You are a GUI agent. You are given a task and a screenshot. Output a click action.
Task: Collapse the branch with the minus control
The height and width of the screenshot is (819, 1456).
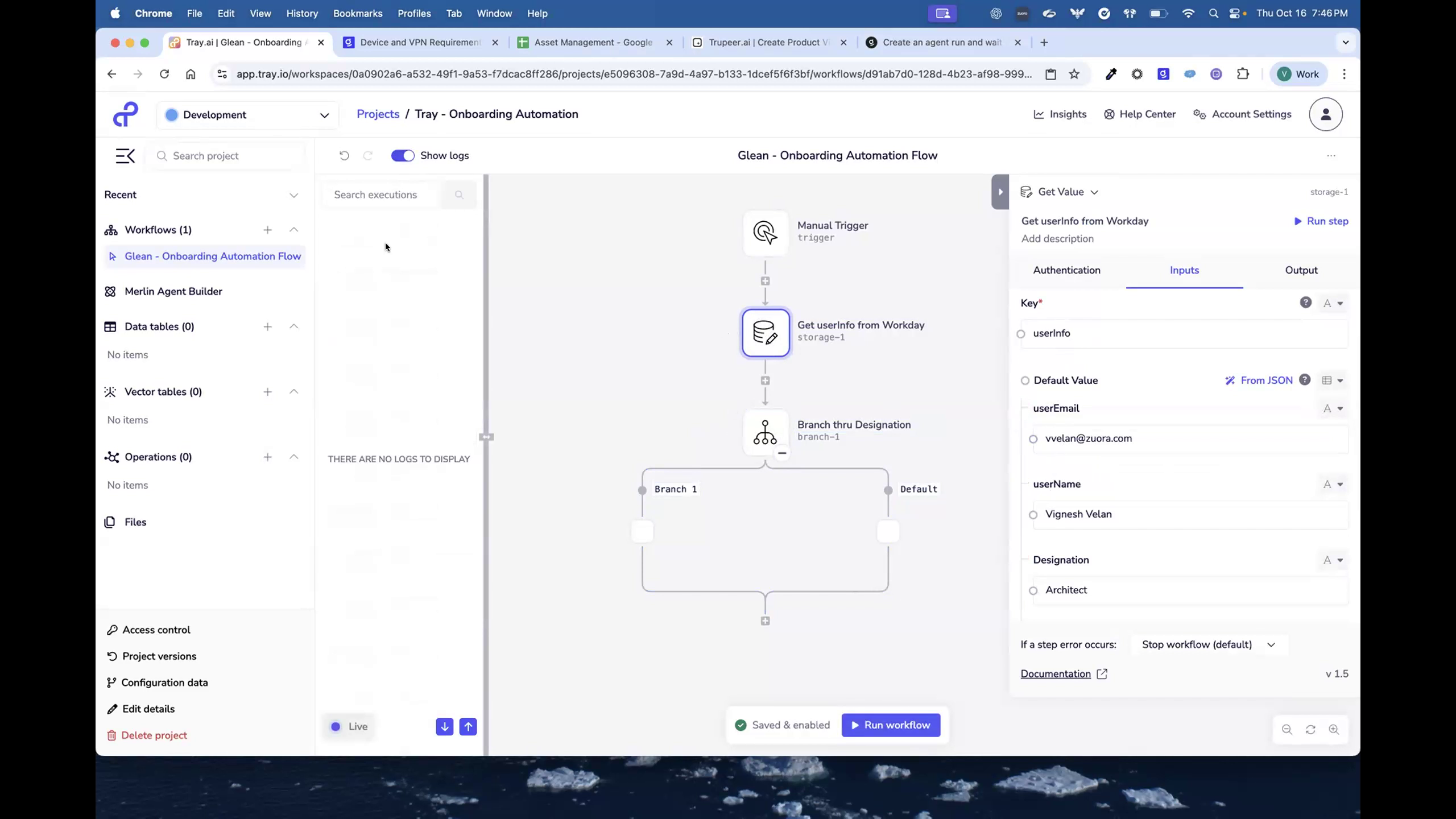[781, 453]
